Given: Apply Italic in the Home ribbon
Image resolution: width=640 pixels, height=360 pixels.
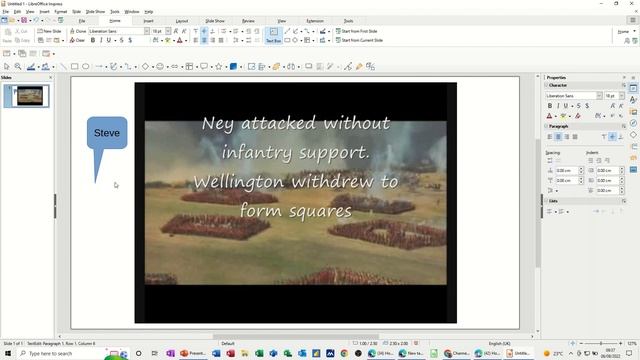Looking at the screenshot, I should (x=101, y=40).
